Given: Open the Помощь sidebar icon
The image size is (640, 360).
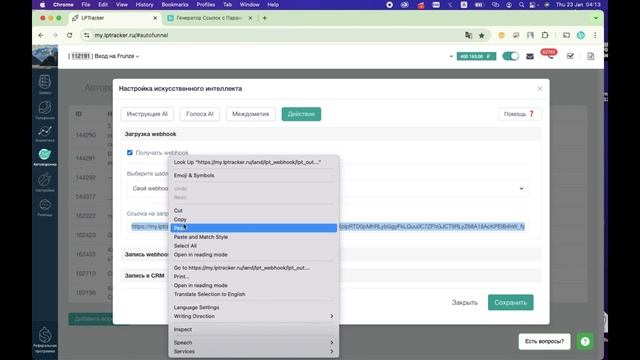Looking at the screenshot, I should 45,207.
